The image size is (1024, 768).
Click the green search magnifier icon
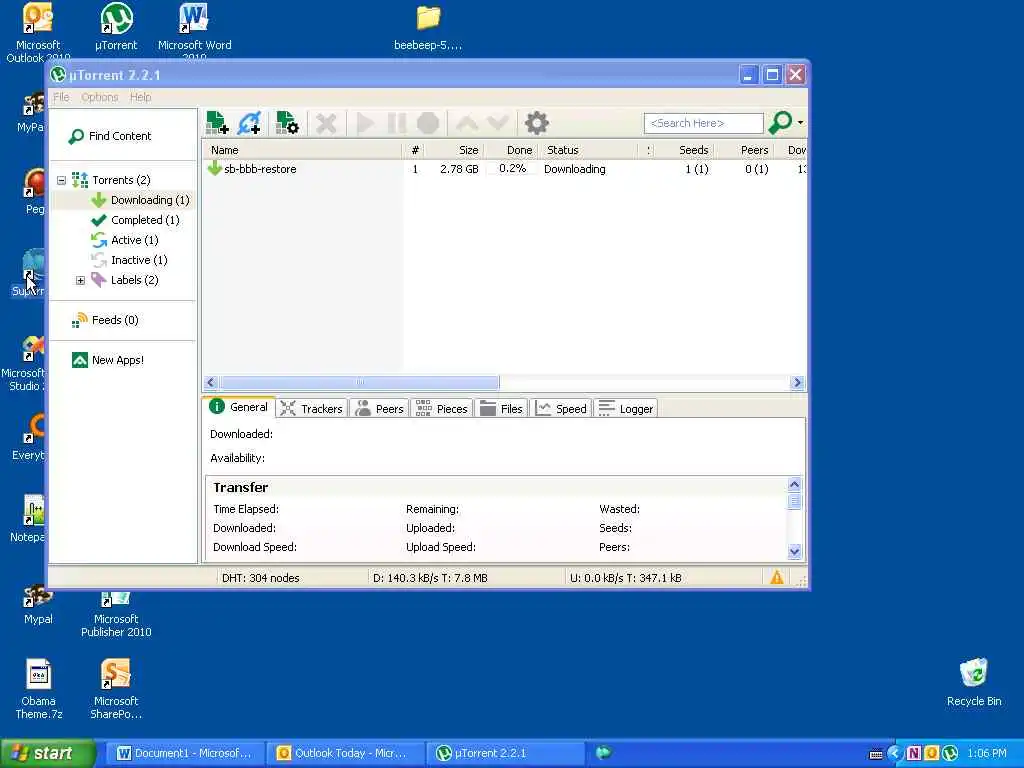click(780, 122)
